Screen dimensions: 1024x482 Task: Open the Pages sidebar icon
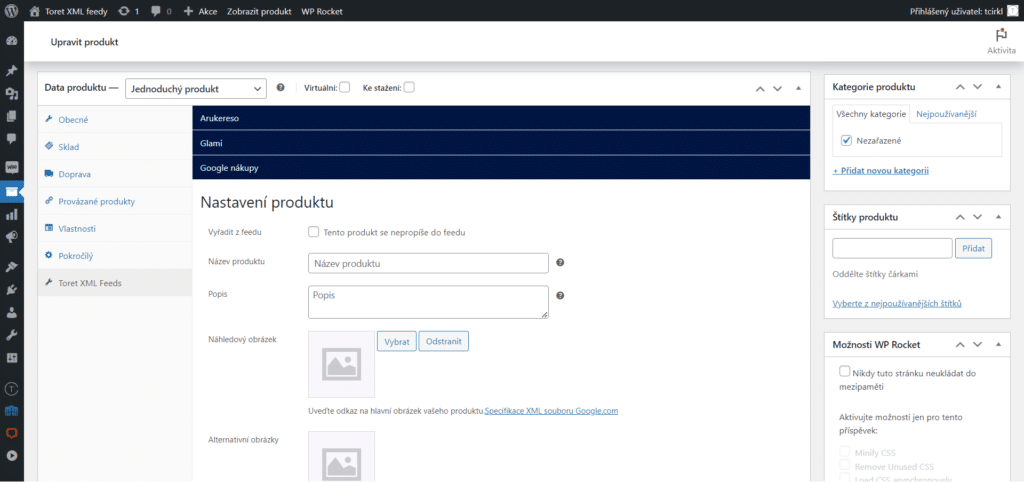tap(11, 116)
